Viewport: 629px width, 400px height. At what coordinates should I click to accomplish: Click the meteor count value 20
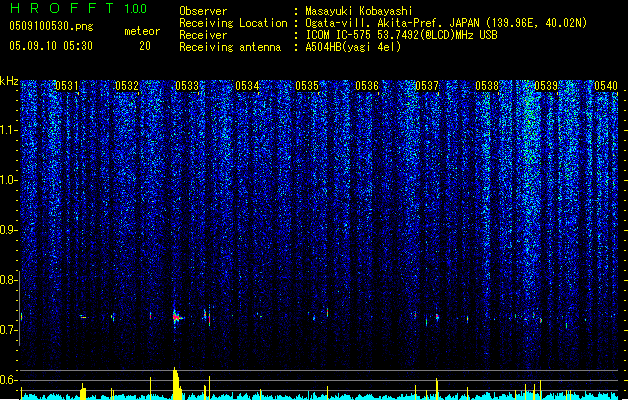(145, 46)
